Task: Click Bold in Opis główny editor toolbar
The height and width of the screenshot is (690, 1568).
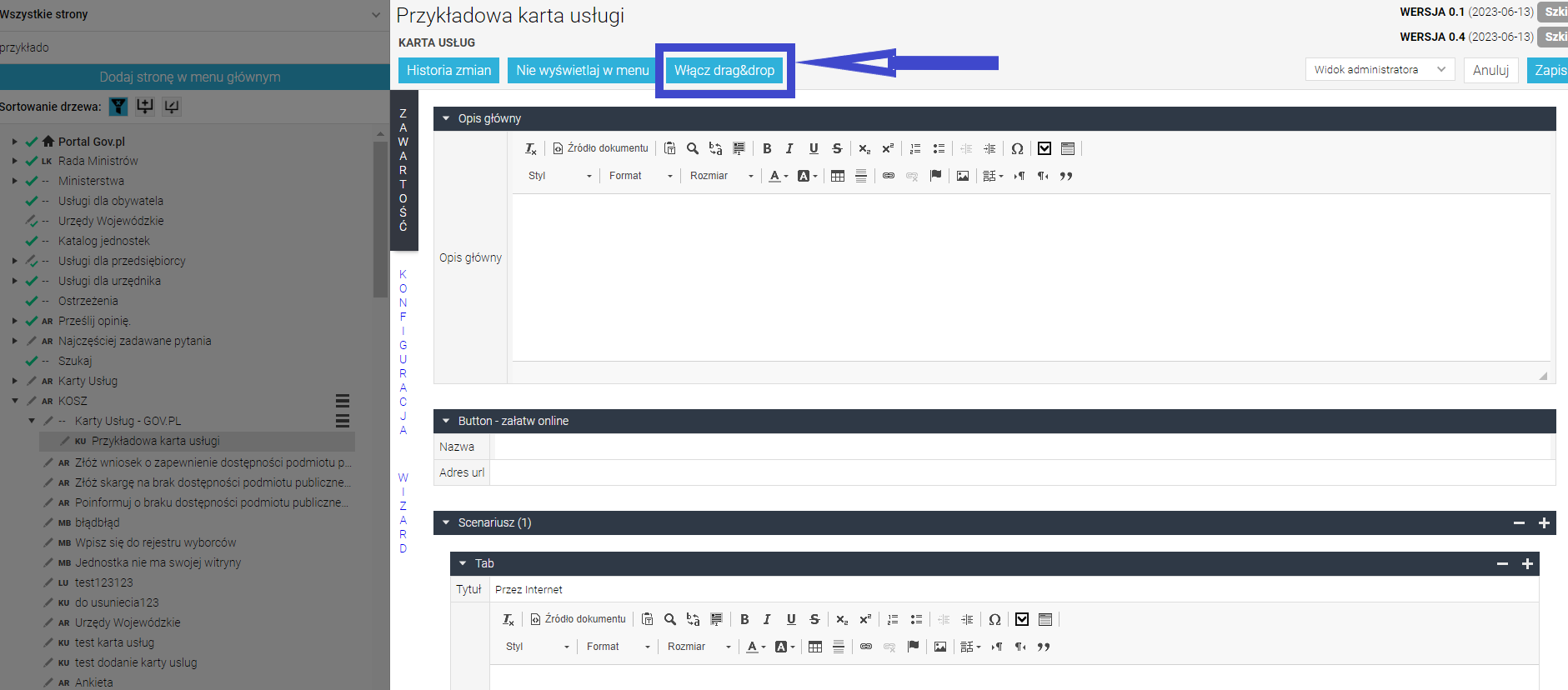Action: click(767, 148)
